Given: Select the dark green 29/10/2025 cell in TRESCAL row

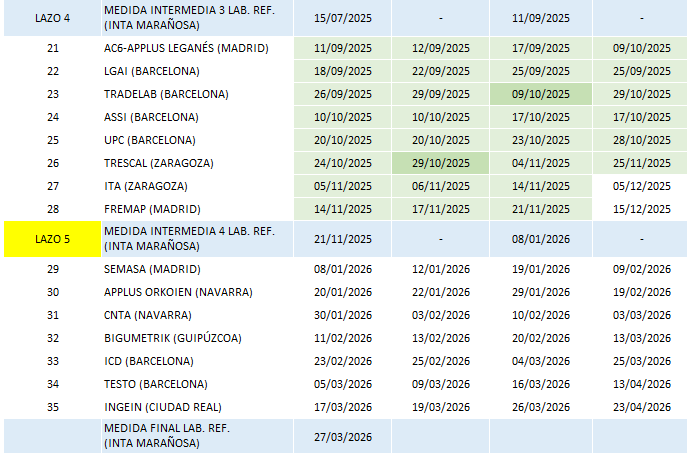Looking at the screenshot, I should [x=441, y=163].
